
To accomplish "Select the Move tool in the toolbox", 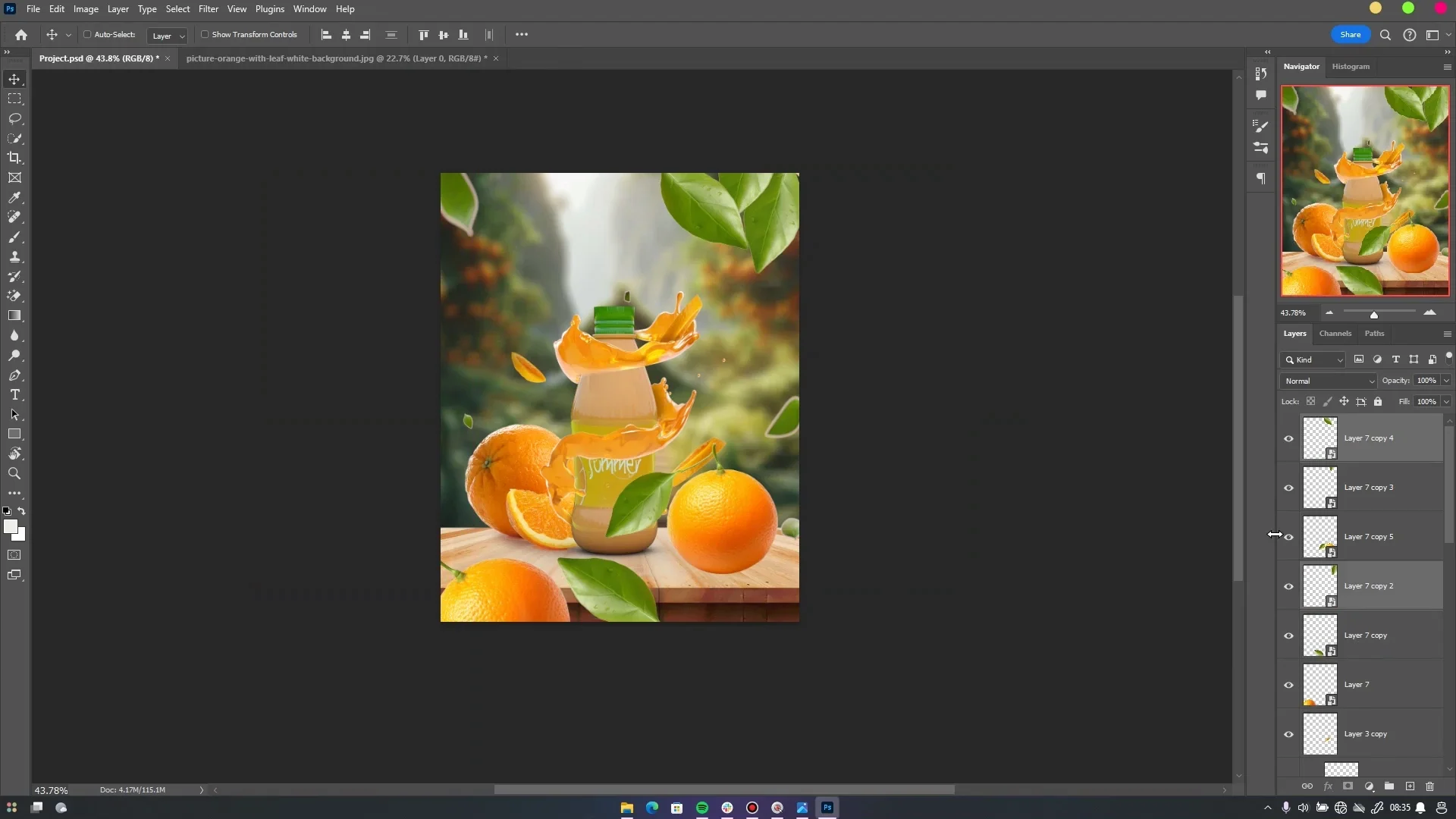I will (x=14, y=79).
